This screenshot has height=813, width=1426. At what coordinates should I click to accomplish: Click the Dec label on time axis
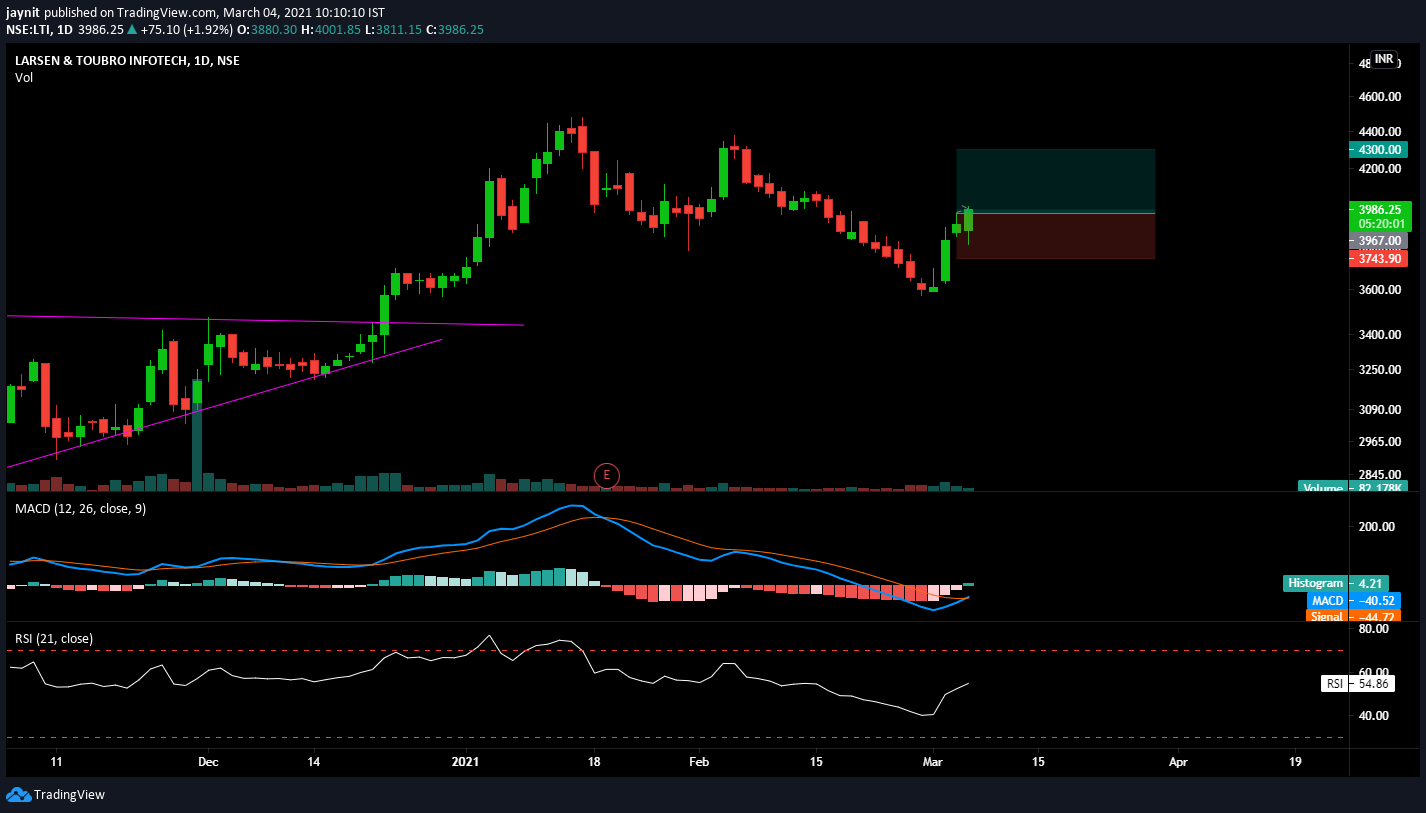[208, 762]
